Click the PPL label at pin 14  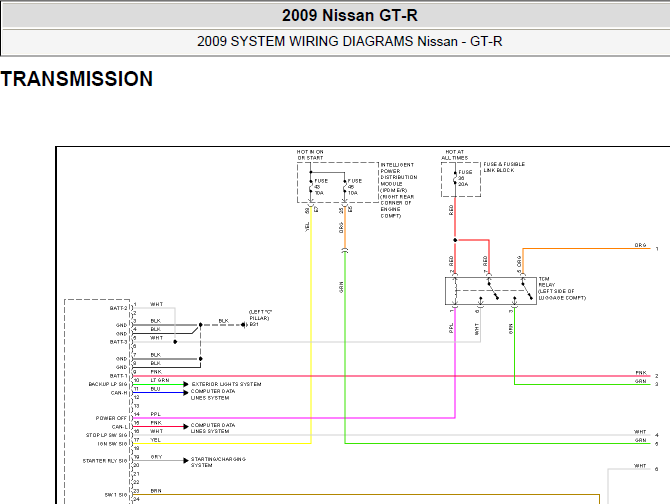pyautogui.click(x=156, y=414)
